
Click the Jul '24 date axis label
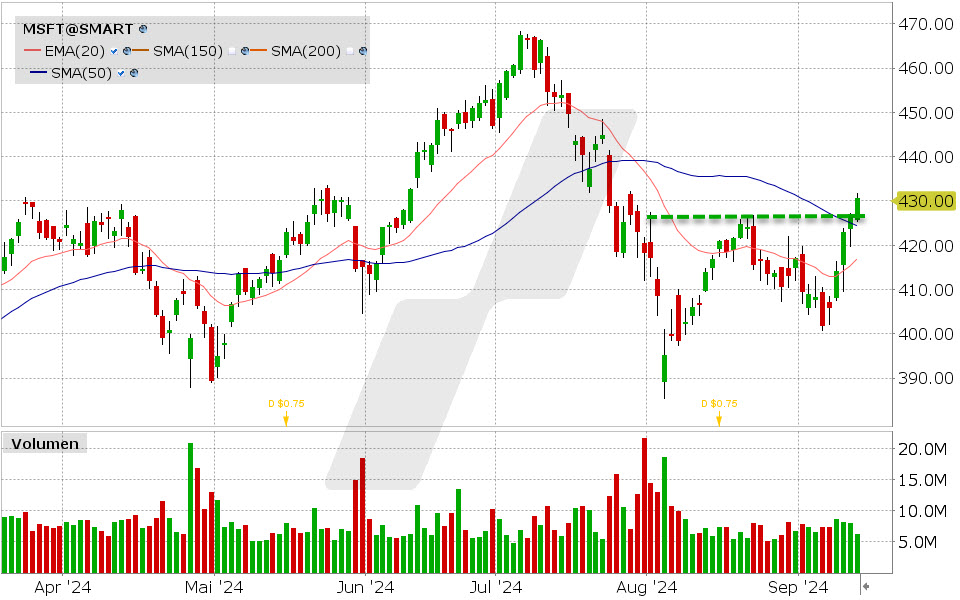click(495, 587)
